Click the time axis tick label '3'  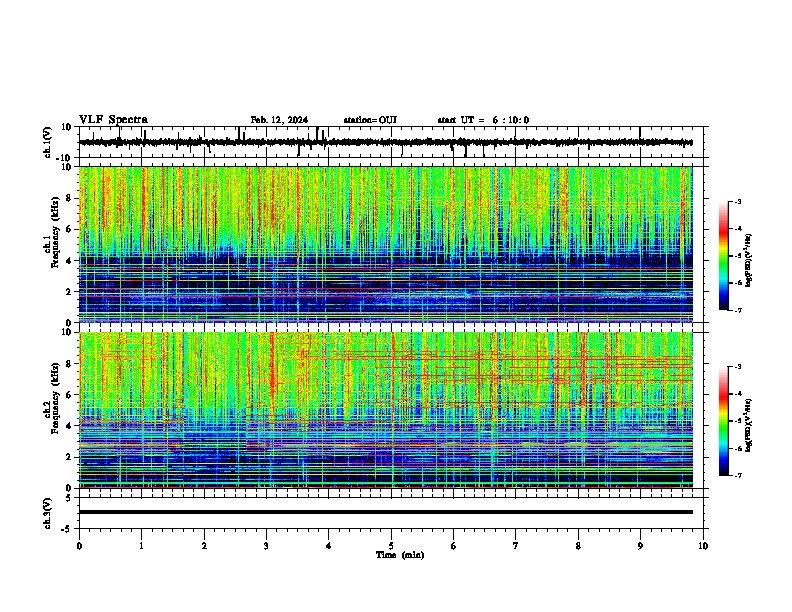pos(266,546)
